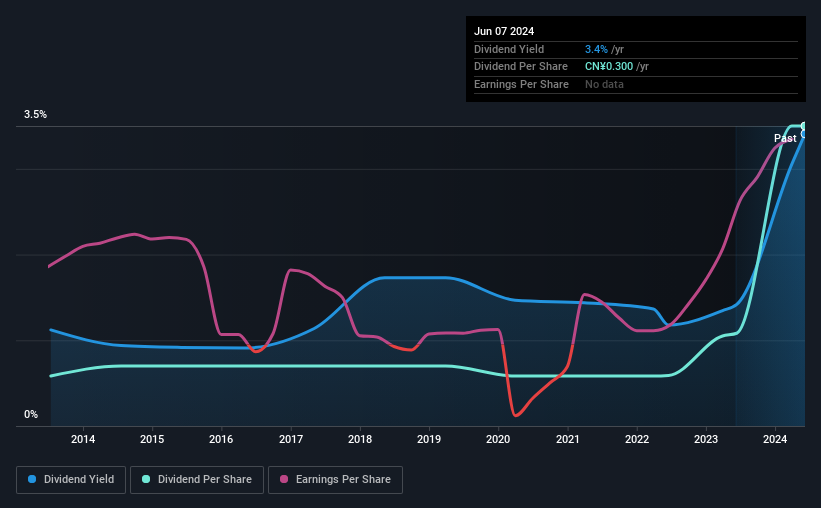Click the 'No data' earnings tooltip value

[x=604, y=84]
